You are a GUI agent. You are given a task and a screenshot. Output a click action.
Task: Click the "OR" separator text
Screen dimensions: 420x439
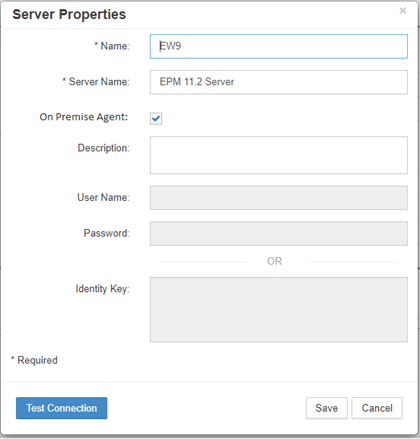(x=275, y=261)
